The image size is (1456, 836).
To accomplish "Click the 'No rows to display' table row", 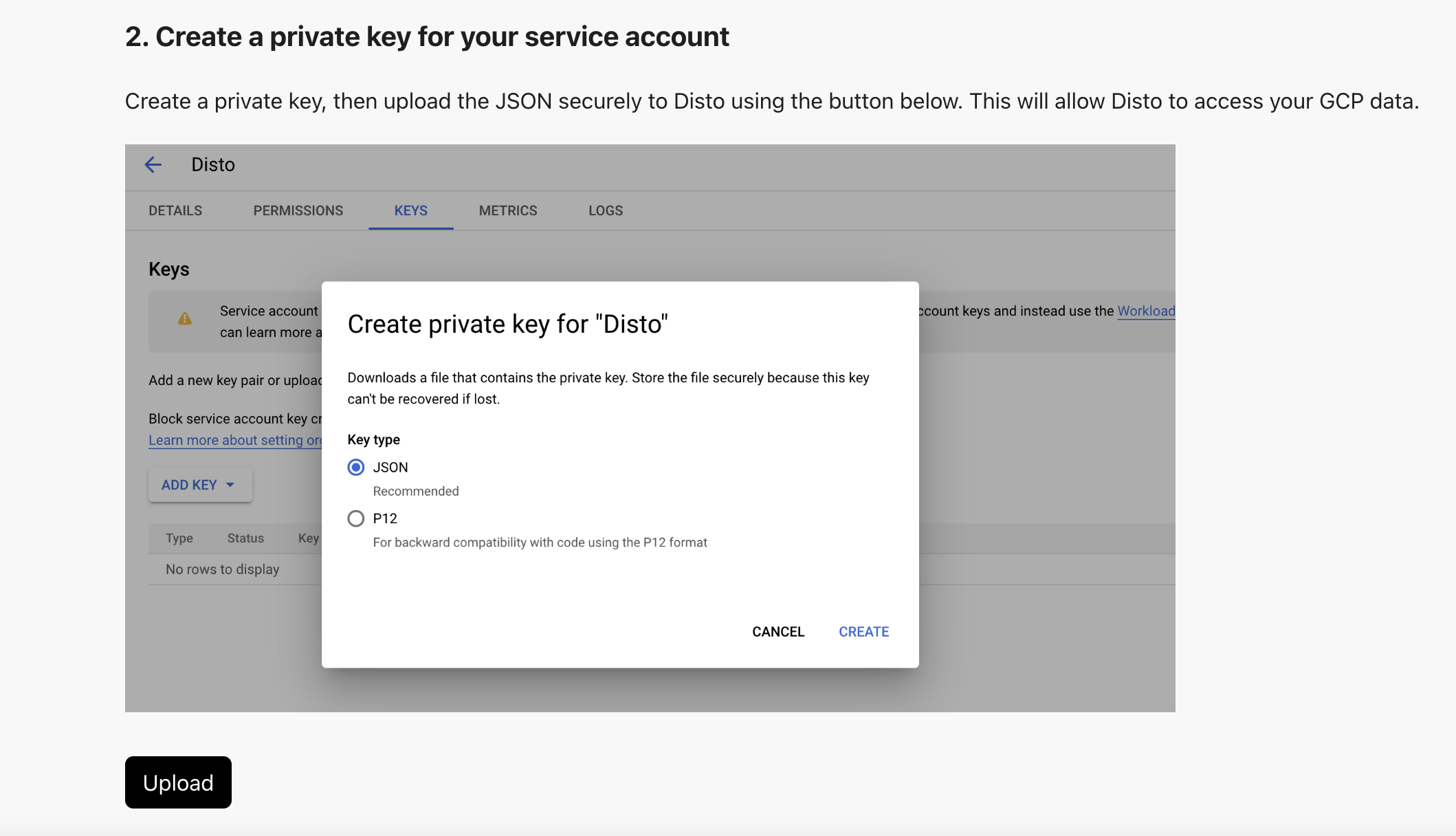I will [222, 569].
